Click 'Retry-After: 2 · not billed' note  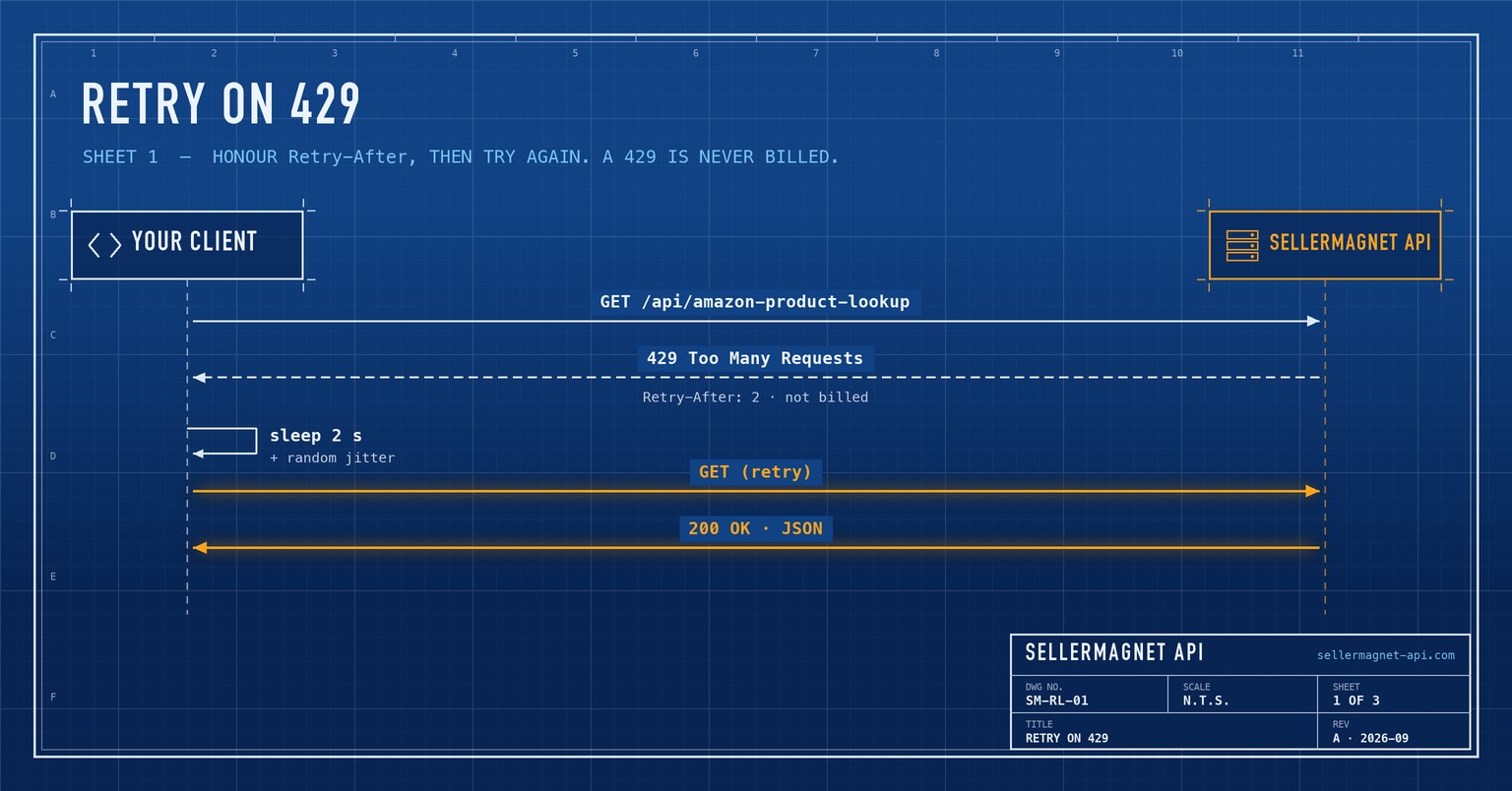click(x=755, y=397)
